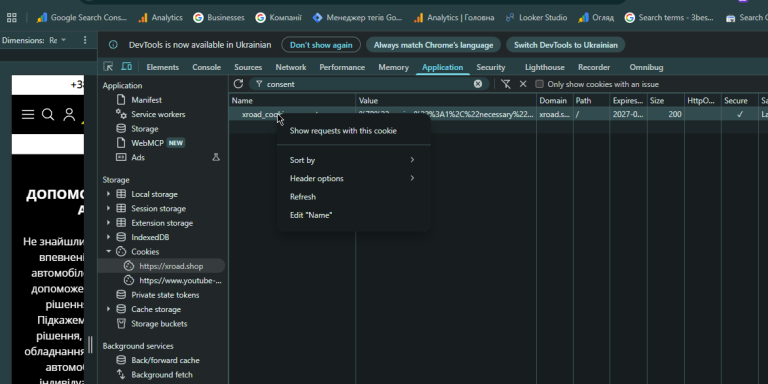Choose Refresh in the context menu
This screenshot has width=768, height=384.
coord(354,196)
